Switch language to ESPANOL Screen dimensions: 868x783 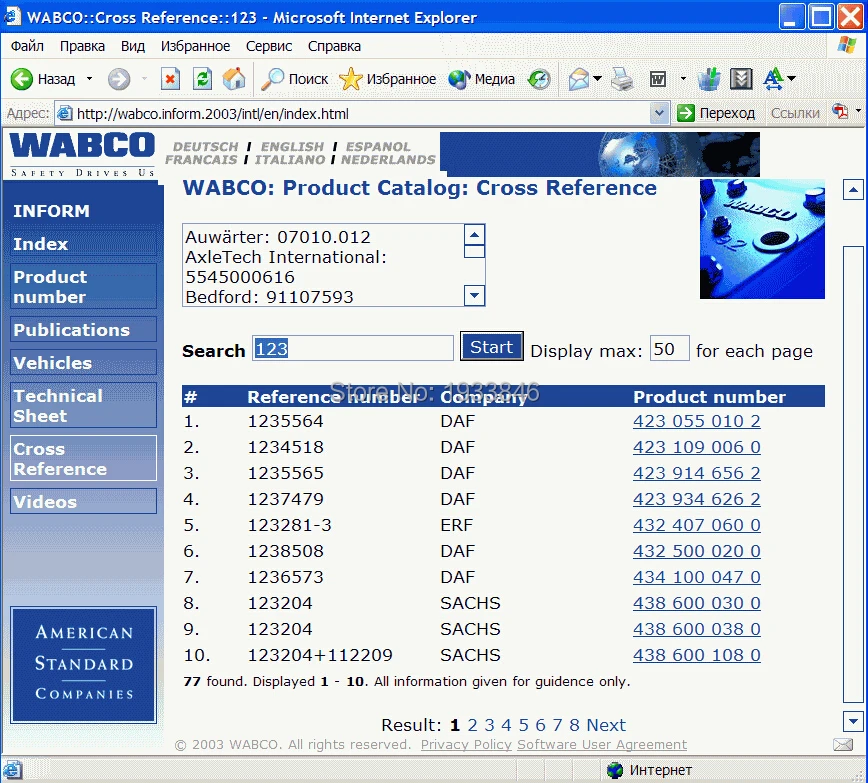click(x=378, y=147)
